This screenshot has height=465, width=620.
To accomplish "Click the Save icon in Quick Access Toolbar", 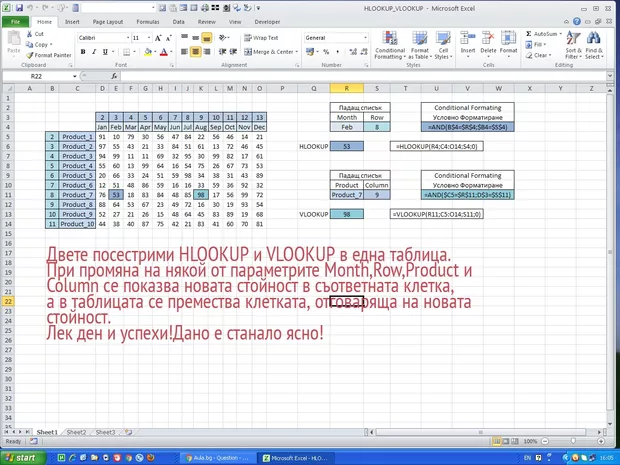I will (19, 8).
